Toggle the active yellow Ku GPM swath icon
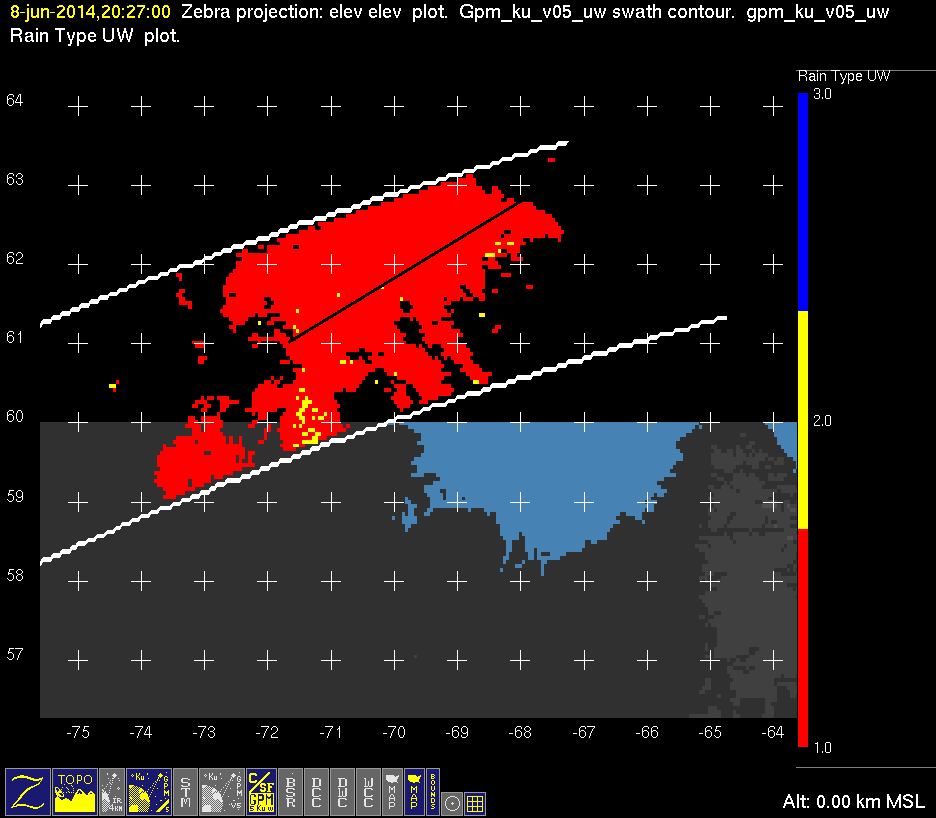 (x=149, y=791)
